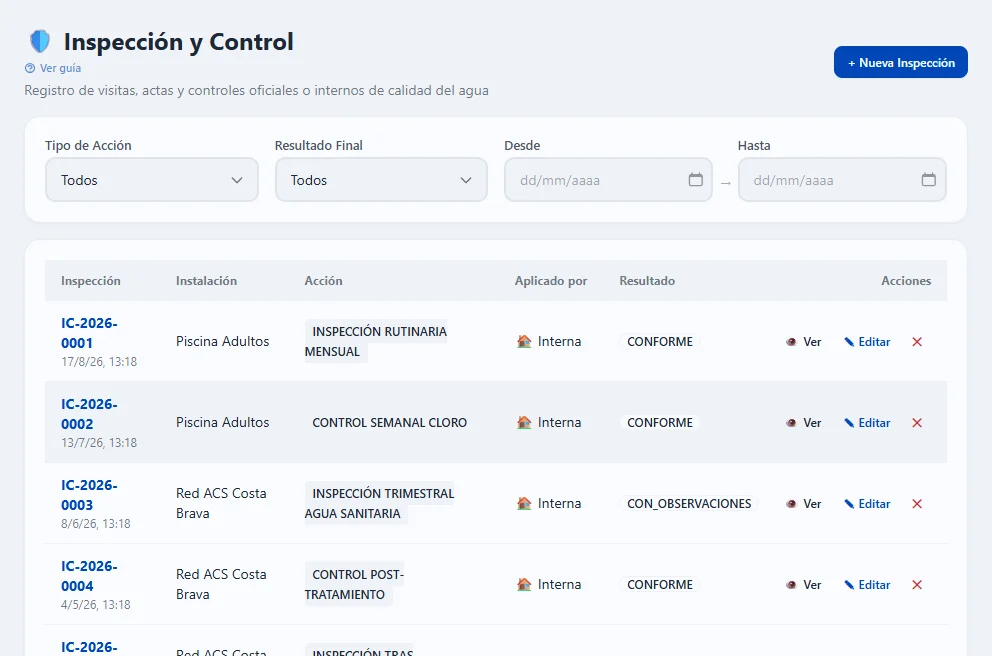
Task: Click the Aplicado por column header
Action: click(550, 281)
